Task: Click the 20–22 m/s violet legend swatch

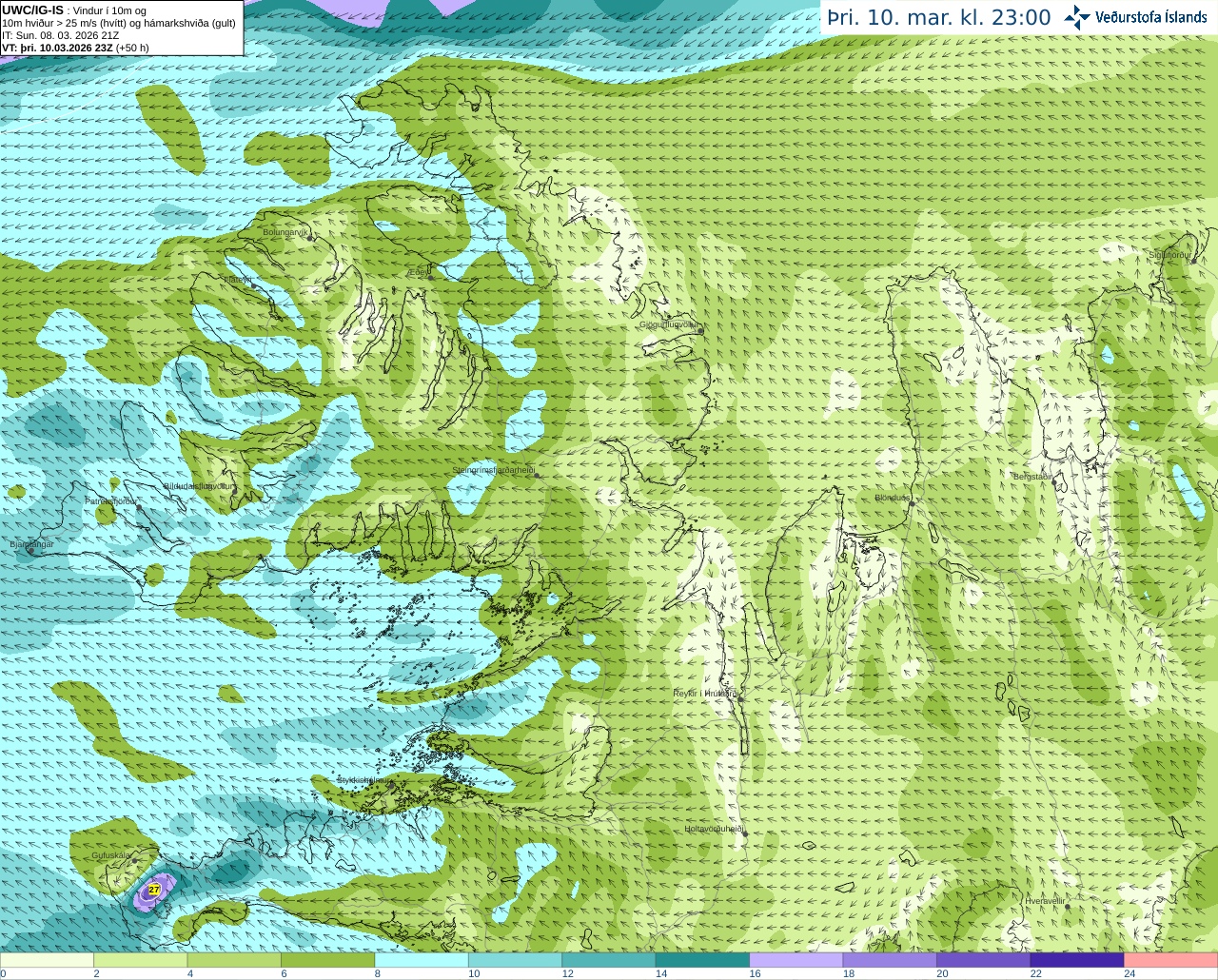Action: 983,960
